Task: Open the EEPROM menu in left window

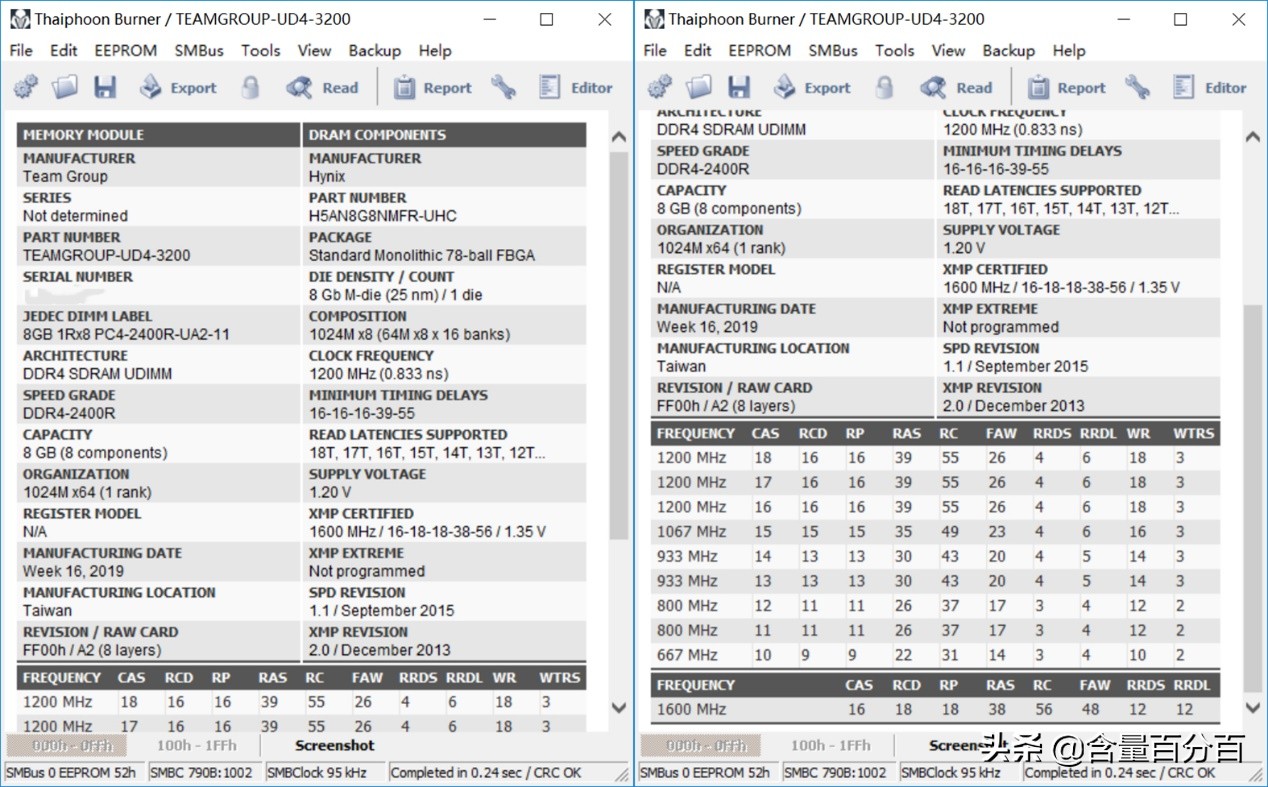Action: click(126, 50)
